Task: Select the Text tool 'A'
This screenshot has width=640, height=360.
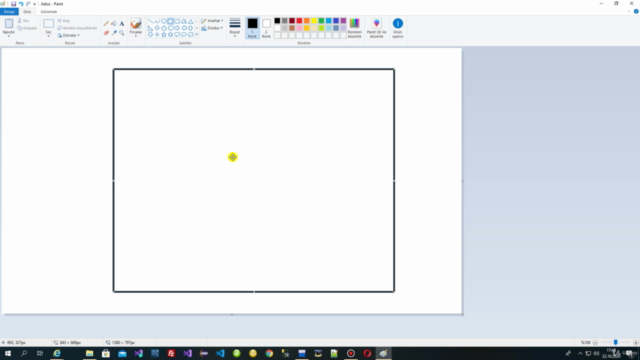Action: [122, 24]
